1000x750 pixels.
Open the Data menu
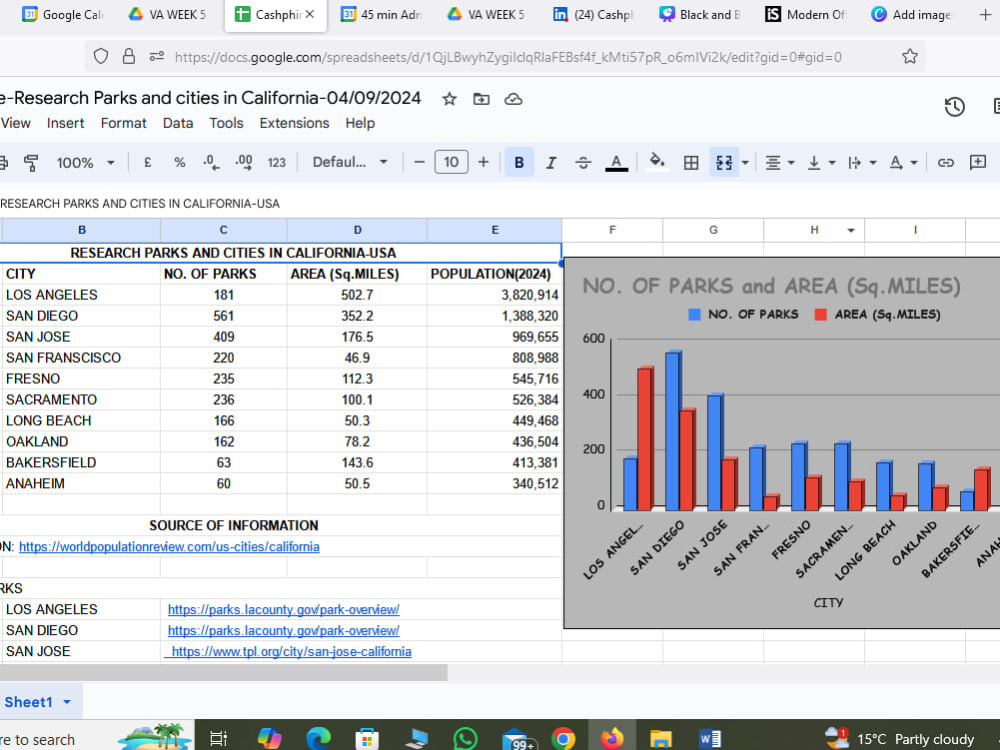click(178, 123)
